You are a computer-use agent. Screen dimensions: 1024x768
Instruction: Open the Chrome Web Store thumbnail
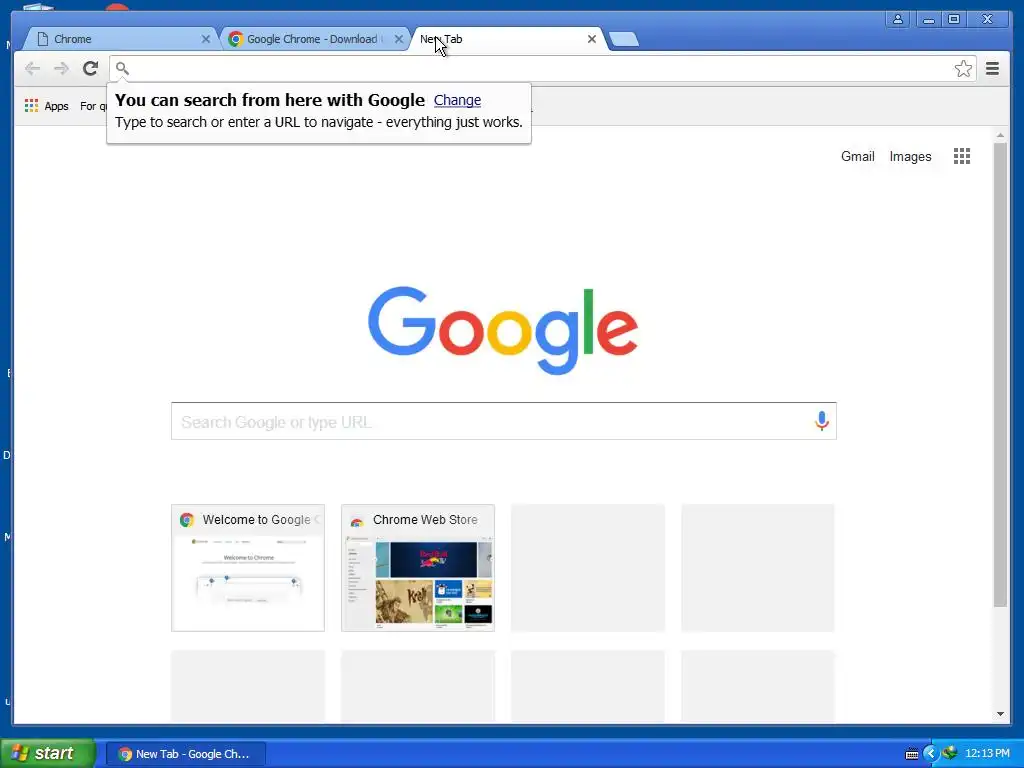pos(417,568)
